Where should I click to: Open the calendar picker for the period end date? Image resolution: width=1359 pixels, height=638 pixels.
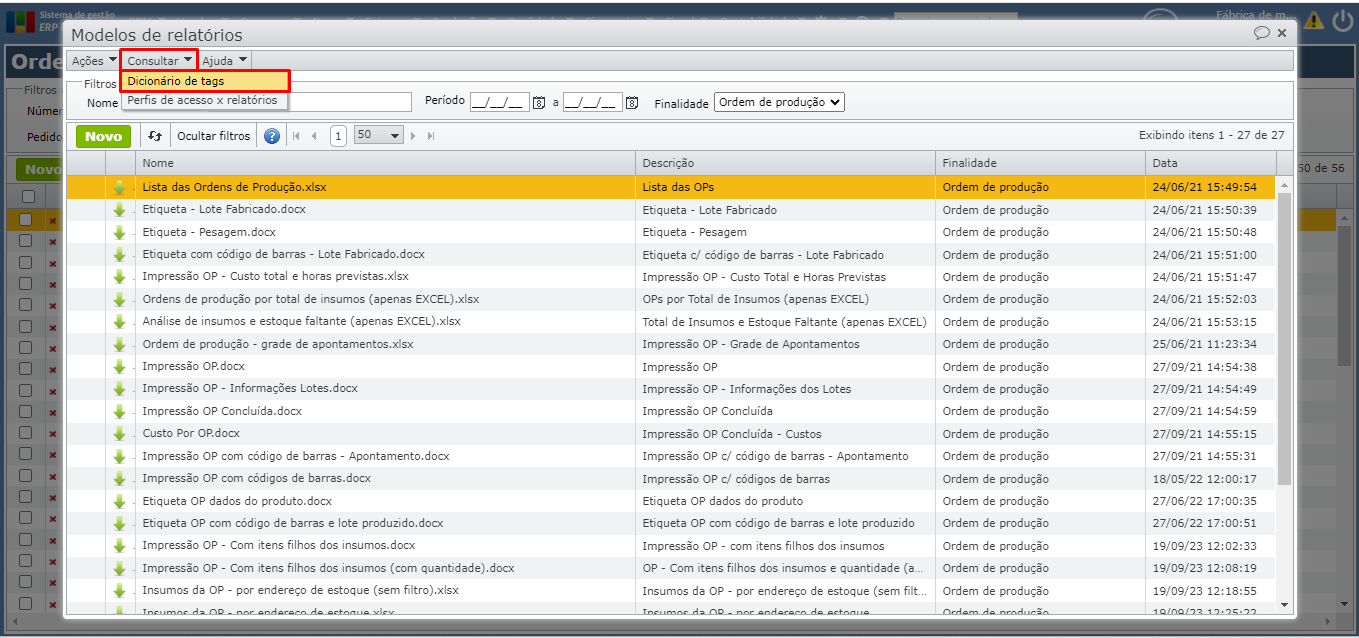coord(631,103)
